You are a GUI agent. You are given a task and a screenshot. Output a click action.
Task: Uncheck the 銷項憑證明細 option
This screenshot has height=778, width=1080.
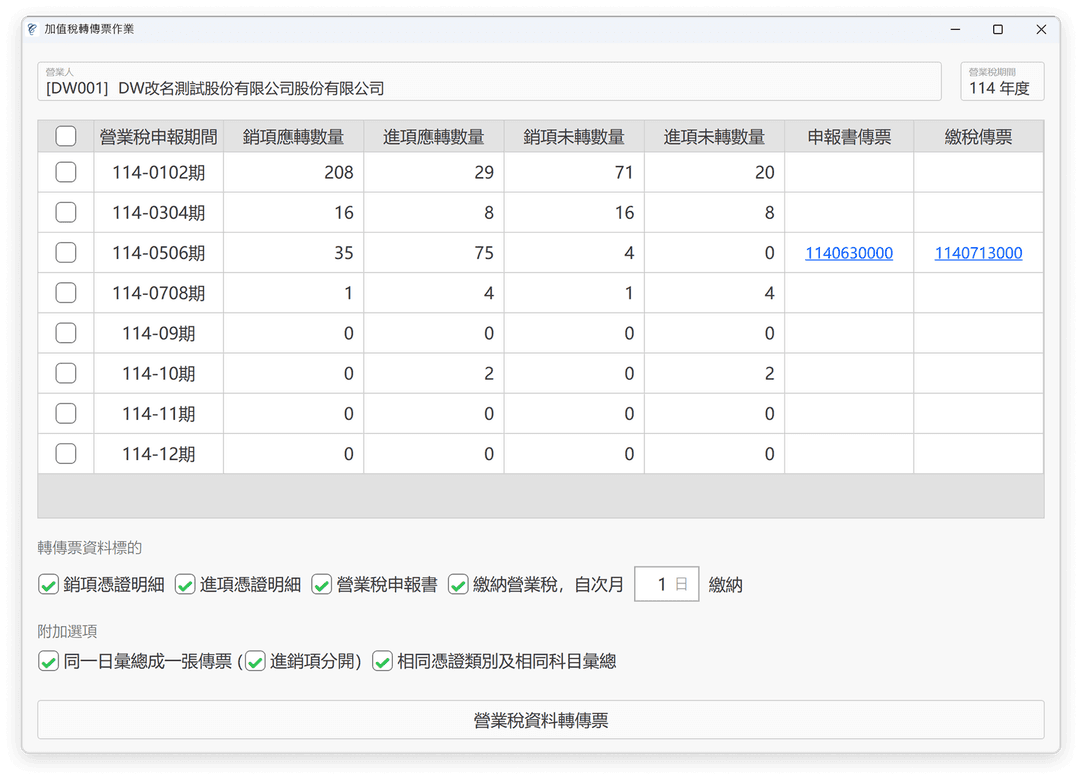tap(48, 584)
